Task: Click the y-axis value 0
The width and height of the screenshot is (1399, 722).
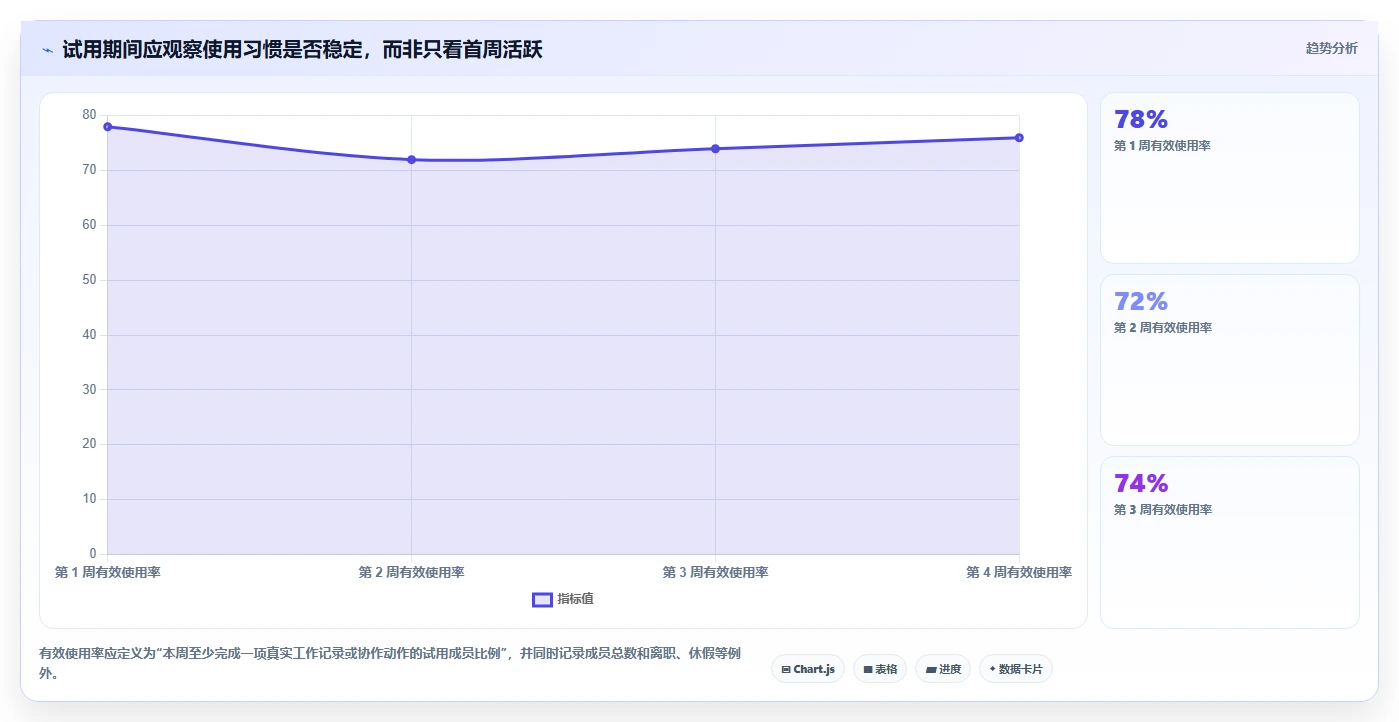Action: pyautogui.click(x=93, y=554)
